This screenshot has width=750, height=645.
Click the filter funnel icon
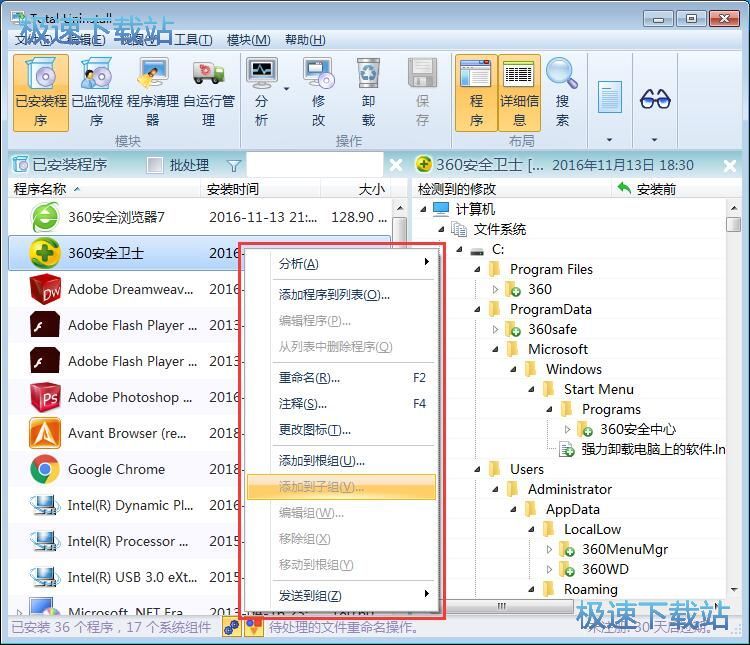tap(234, 166)
